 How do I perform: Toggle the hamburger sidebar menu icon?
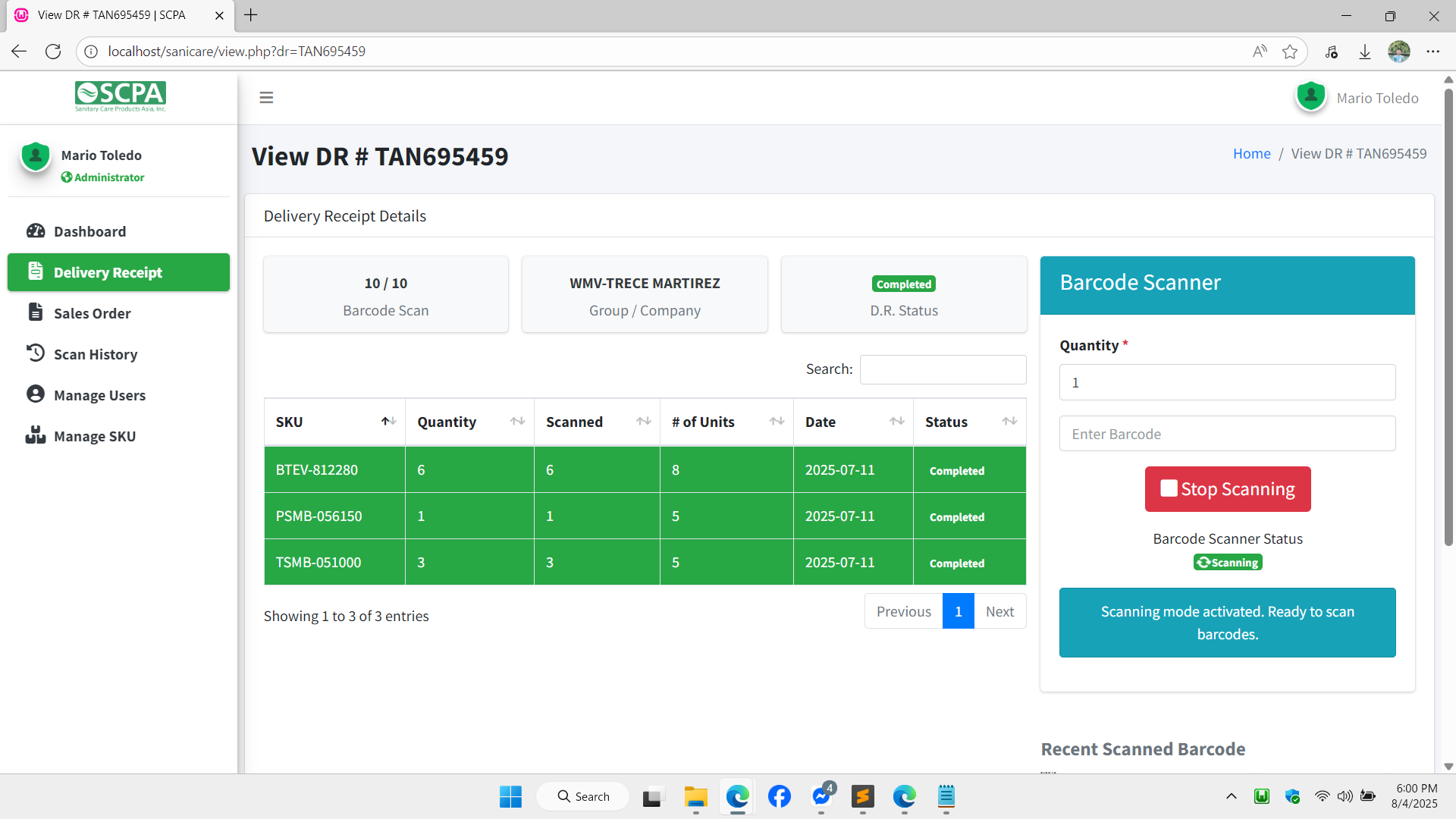(x=266, y=98)
